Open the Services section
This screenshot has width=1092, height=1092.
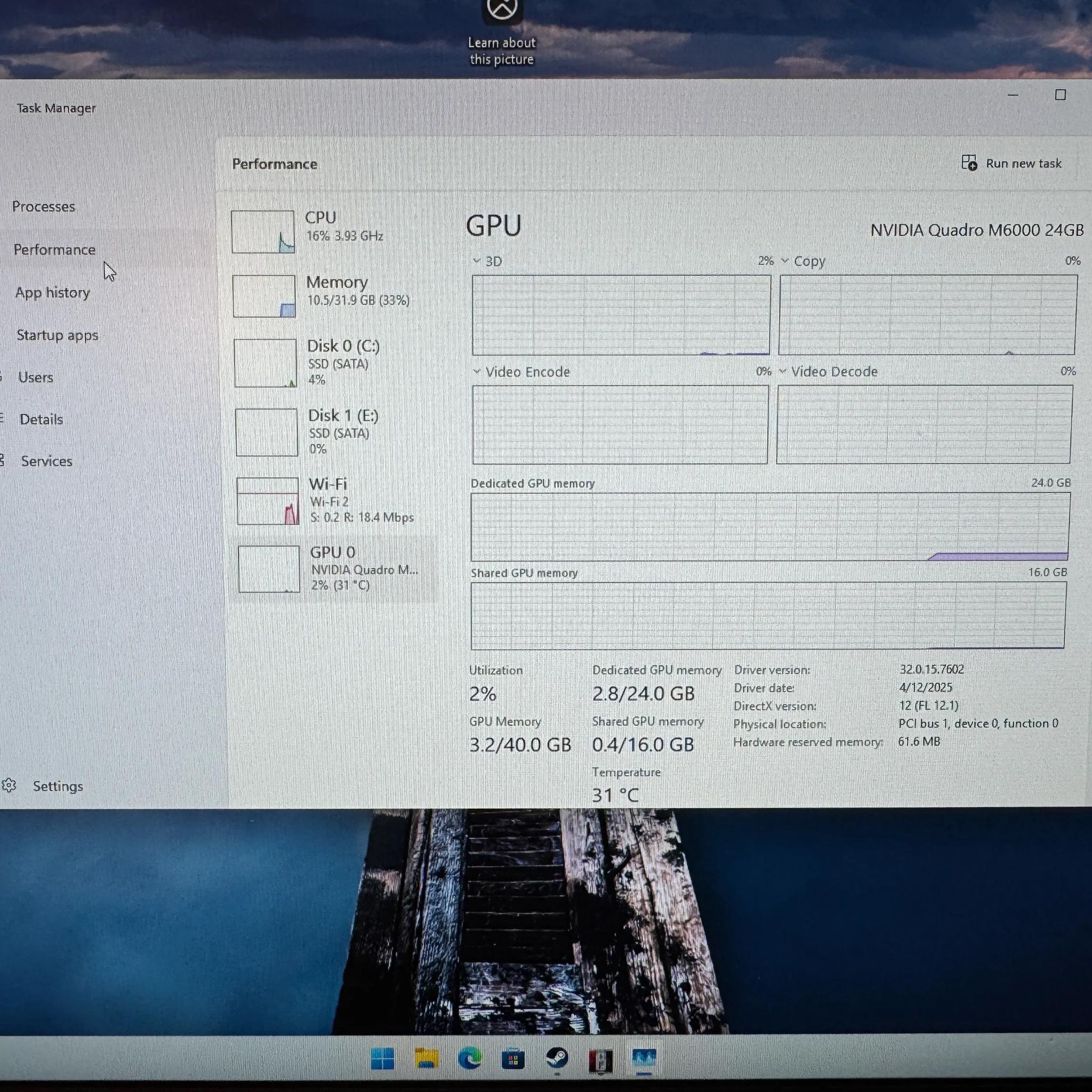(x=46, y=461)
